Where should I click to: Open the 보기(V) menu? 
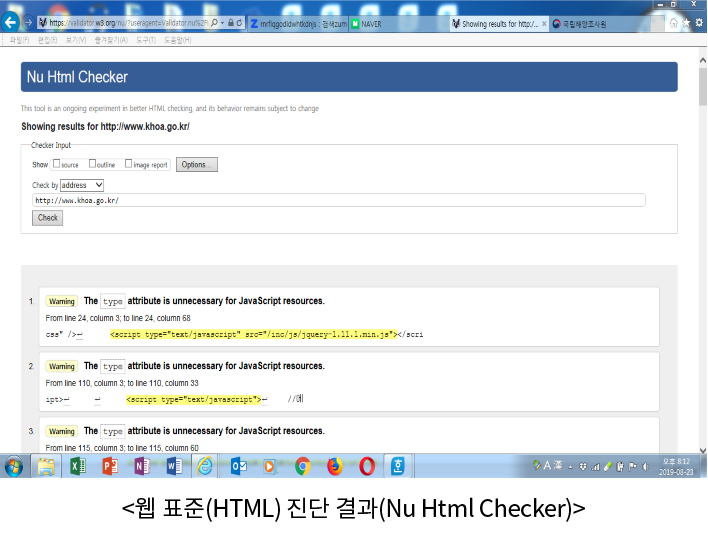click(x=76, y=40)
